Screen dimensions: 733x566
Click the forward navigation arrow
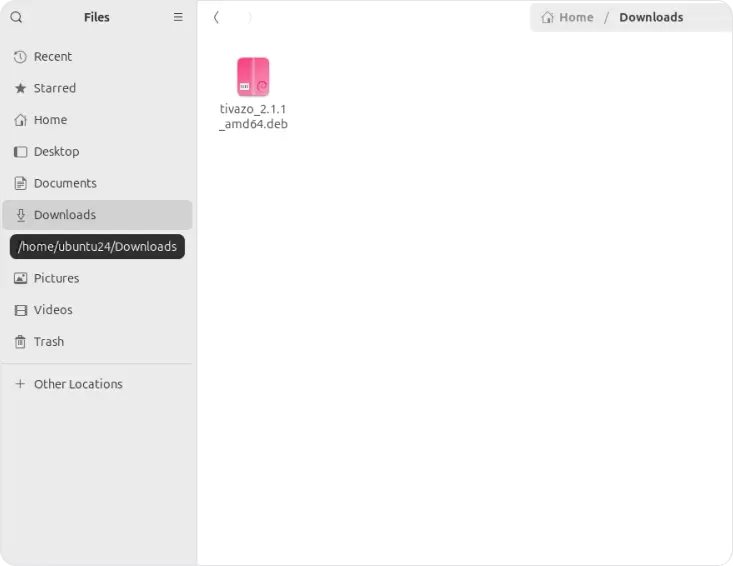coord(250,18)
